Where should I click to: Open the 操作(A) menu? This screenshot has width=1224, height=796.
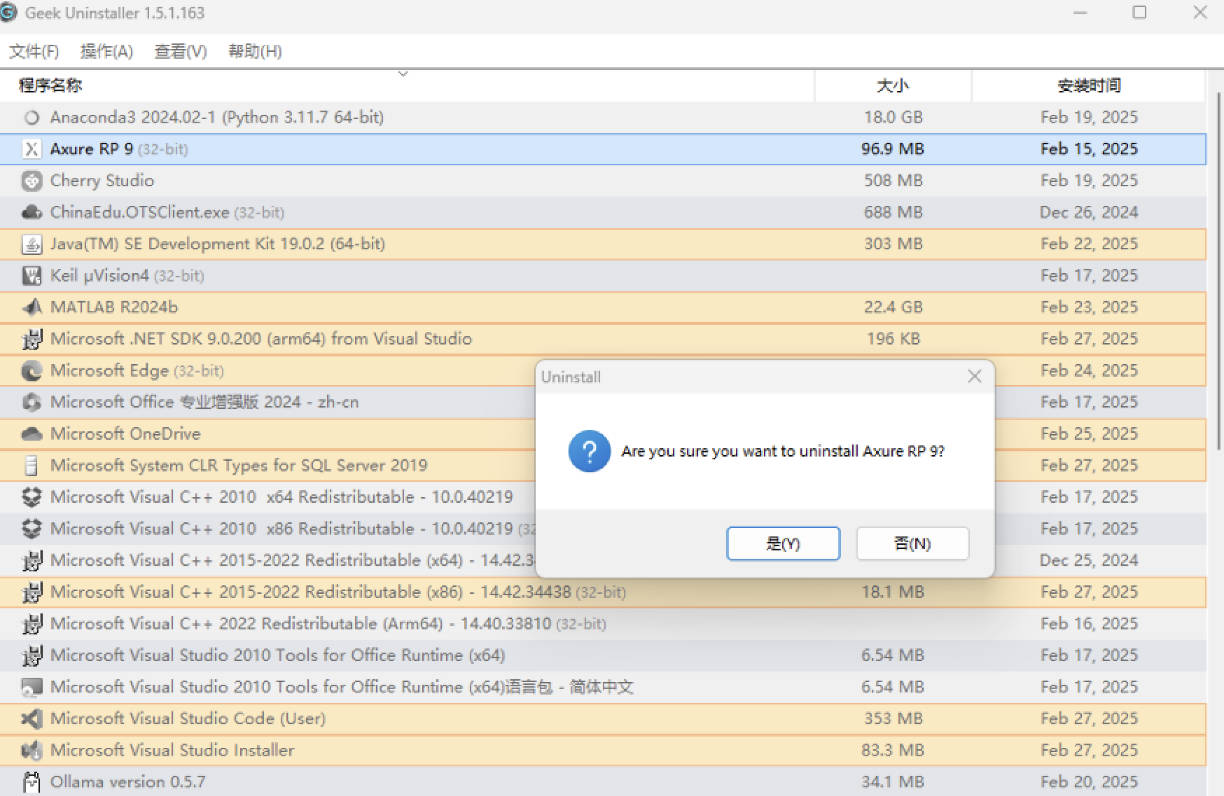[107, 51]
